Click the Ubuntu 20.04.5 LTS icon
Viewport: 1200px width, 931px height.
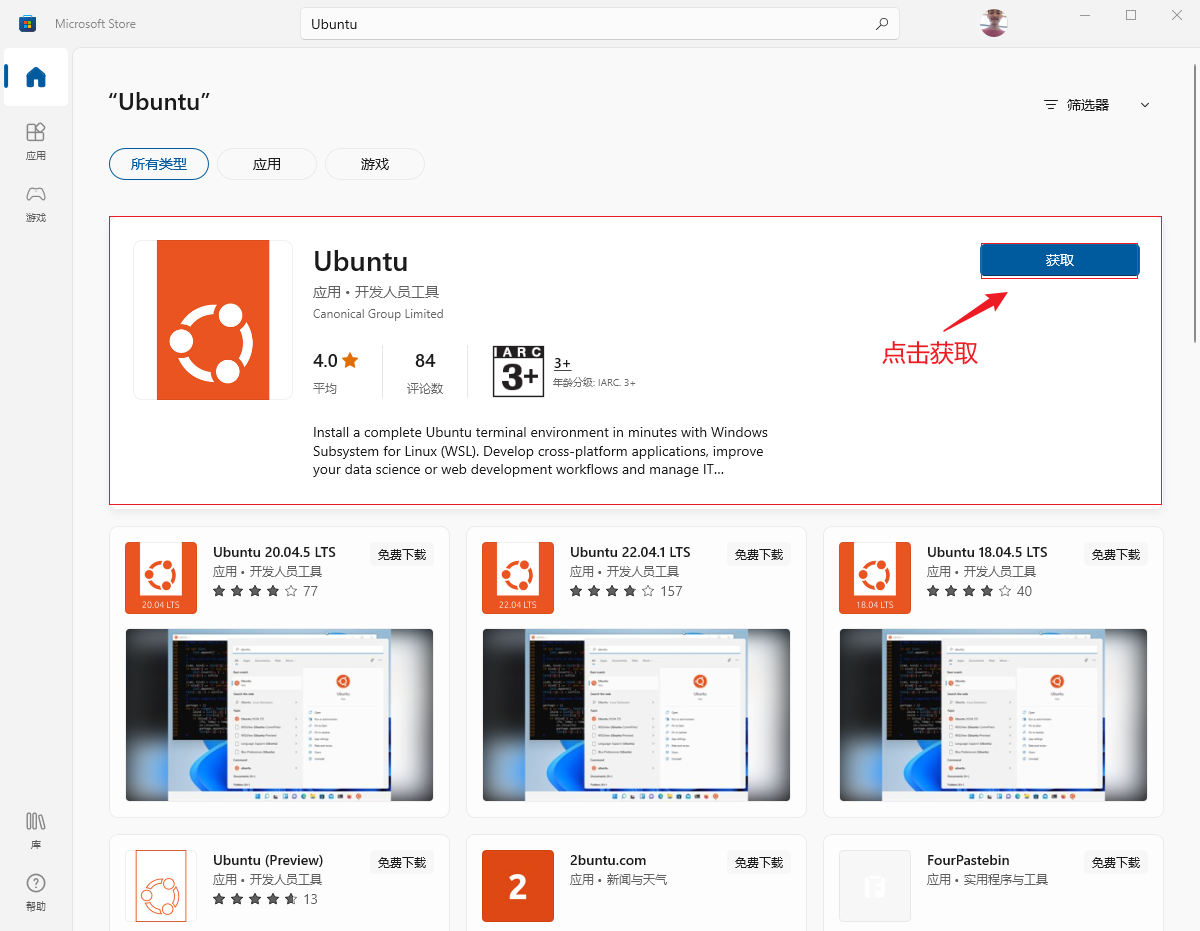point(160,578)
